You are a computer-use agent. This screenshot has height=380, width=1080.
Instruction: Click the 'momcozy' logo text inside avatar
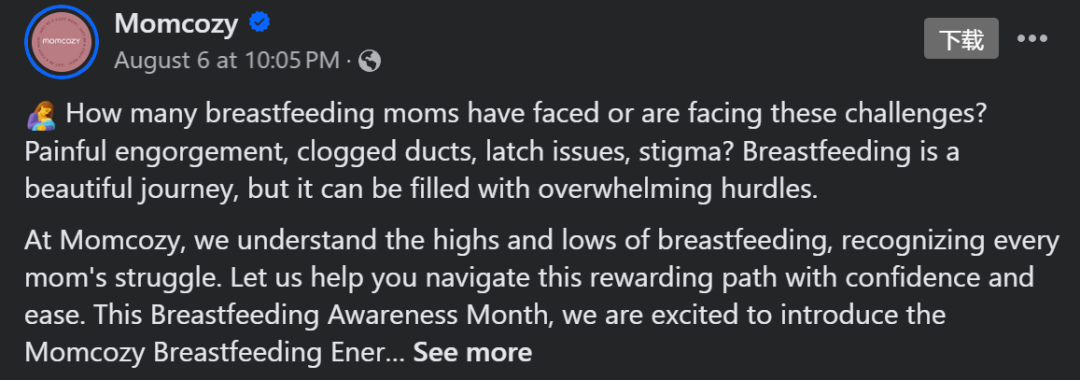61,41
